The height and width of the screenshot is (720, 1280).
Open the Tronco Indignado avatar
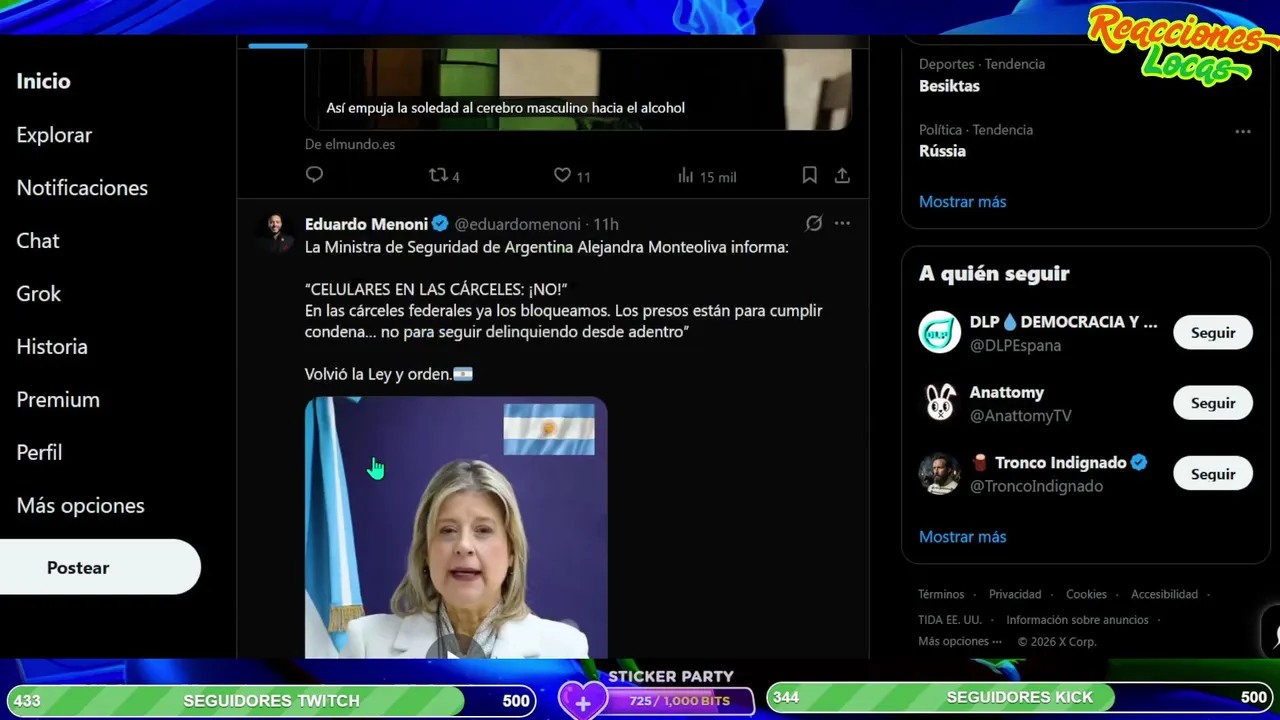pyautogui.click(x=940, y=474)
